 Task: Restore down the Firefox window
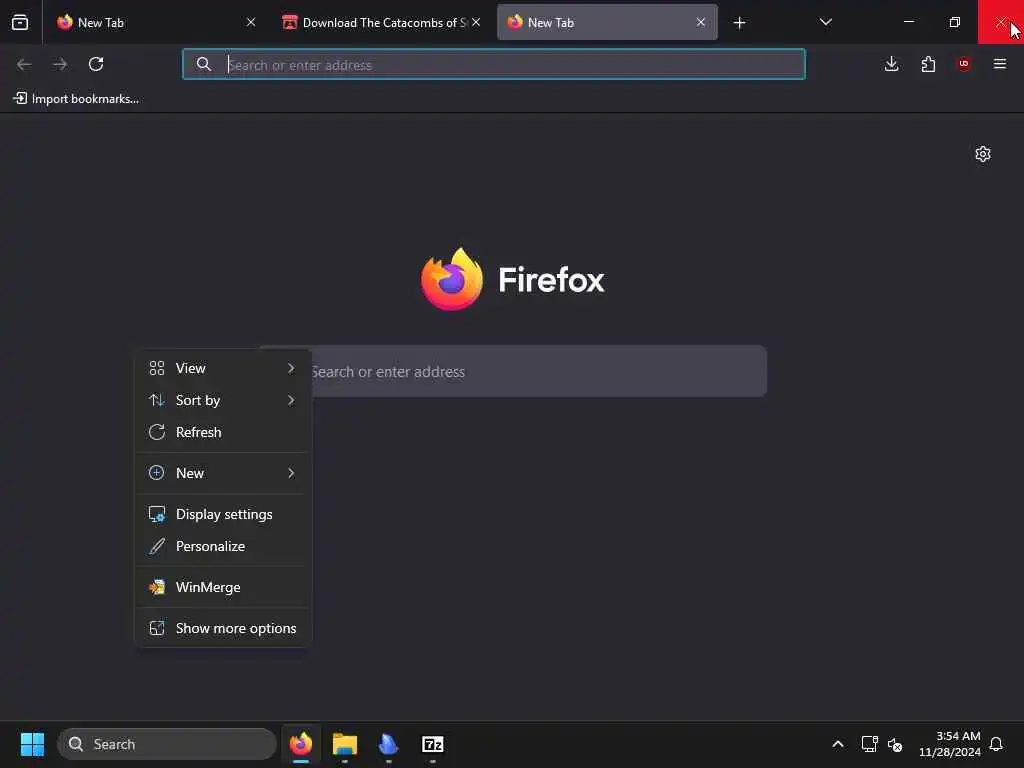click(x=955, y=22)
